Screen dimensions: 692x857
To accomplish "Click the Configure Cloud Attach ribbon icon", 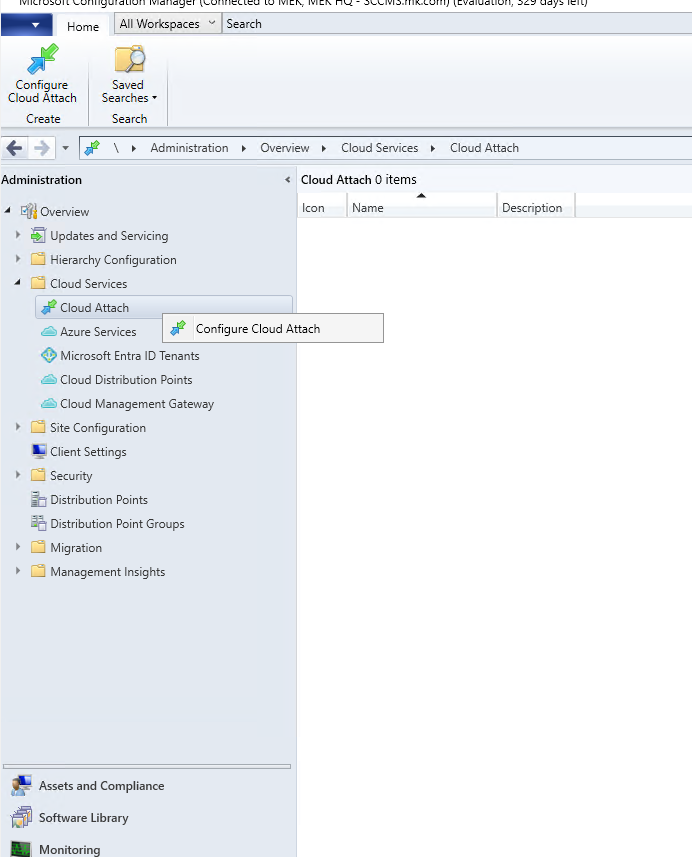I will [x=42, y=61].
